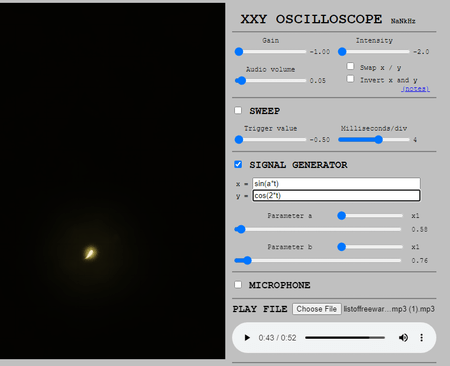Image resolution: width=450 pixels, height=366 pixels.
Task: Adjust Parameter a multiplier slider
Action: pos(370,216)
